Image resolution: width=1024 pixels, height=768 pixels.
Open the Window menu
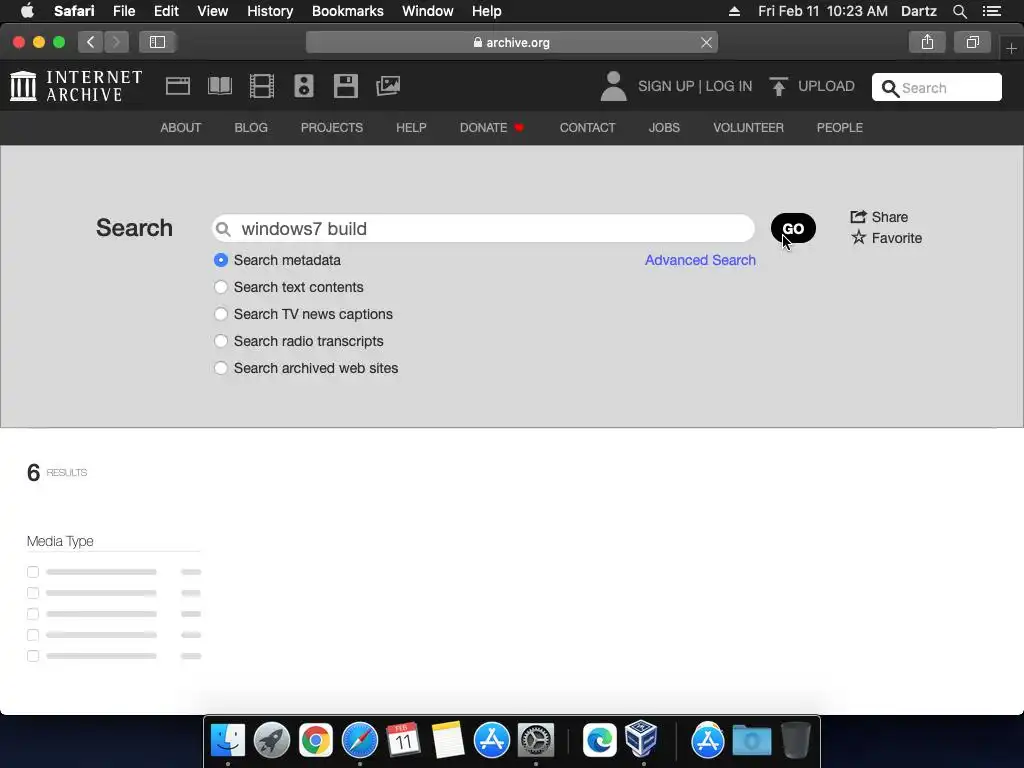[427, 11]
